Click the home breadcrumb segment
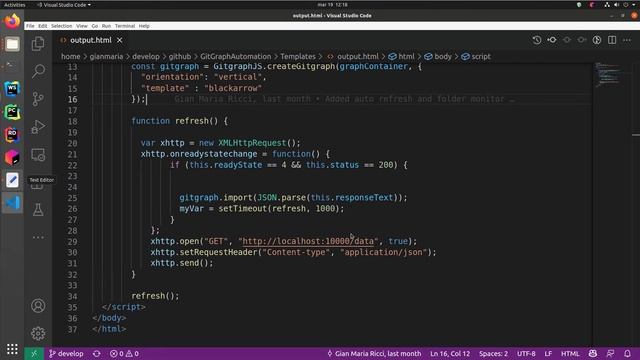 click(71, 56)
